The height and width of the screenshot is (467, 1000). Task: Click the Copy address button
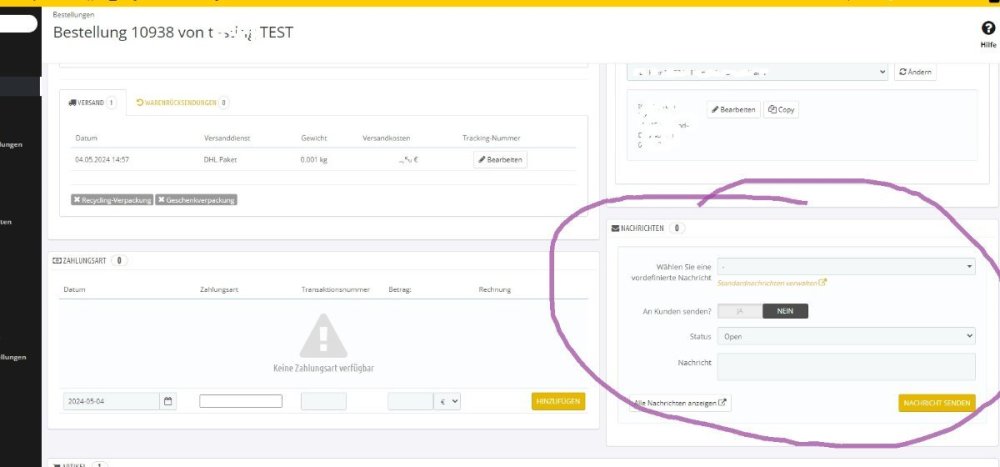781,110
